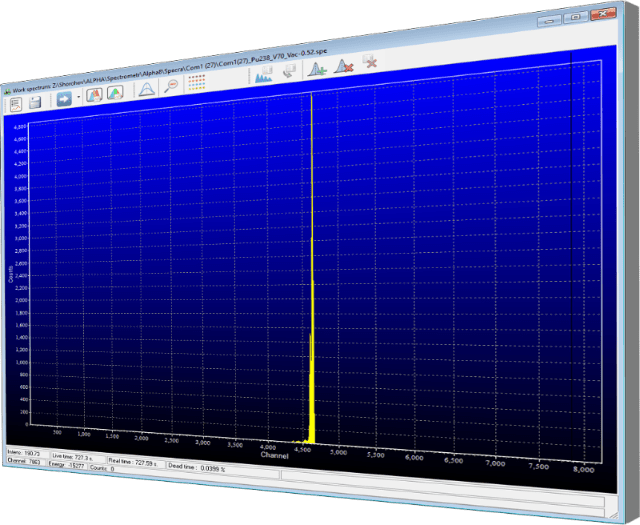Click the Energy value in status bar
The image size is (640, 525).
click(66, 465)
